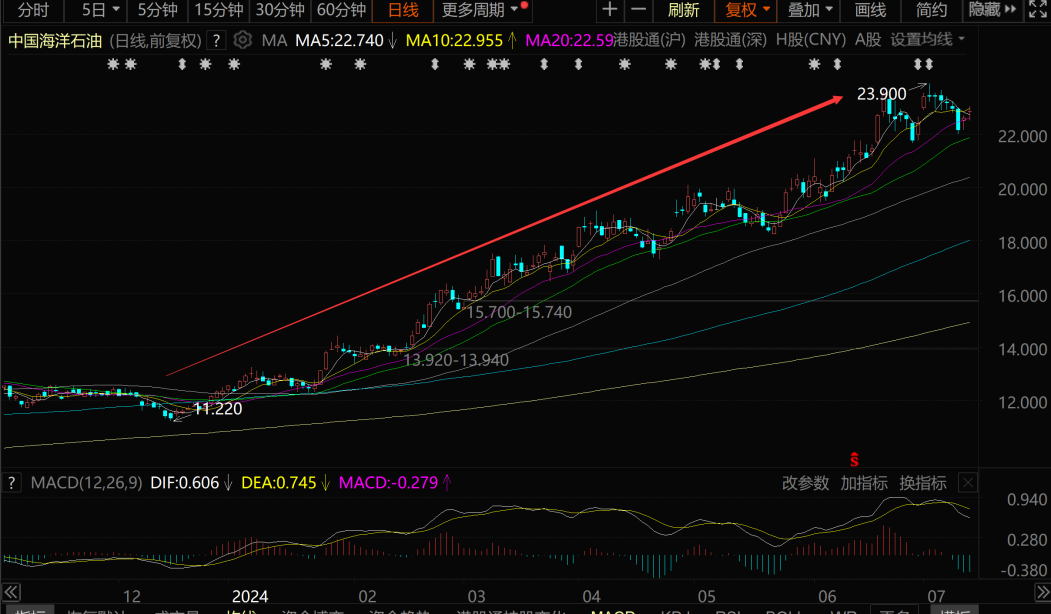Click the DEA:0.745 value
The width and height of the screenshot is (1051, 614).
point(279,483)
